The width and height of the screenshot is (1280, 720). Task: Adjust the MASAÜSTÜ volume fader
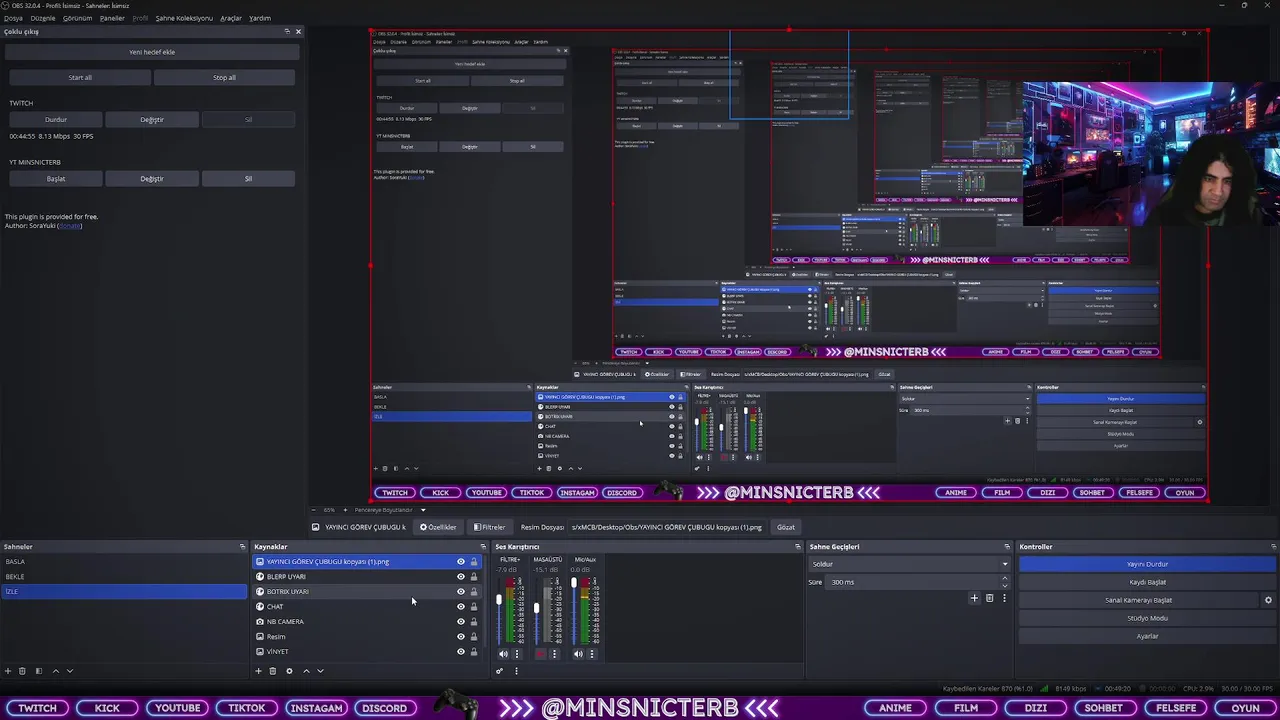(x=536, y=608)
